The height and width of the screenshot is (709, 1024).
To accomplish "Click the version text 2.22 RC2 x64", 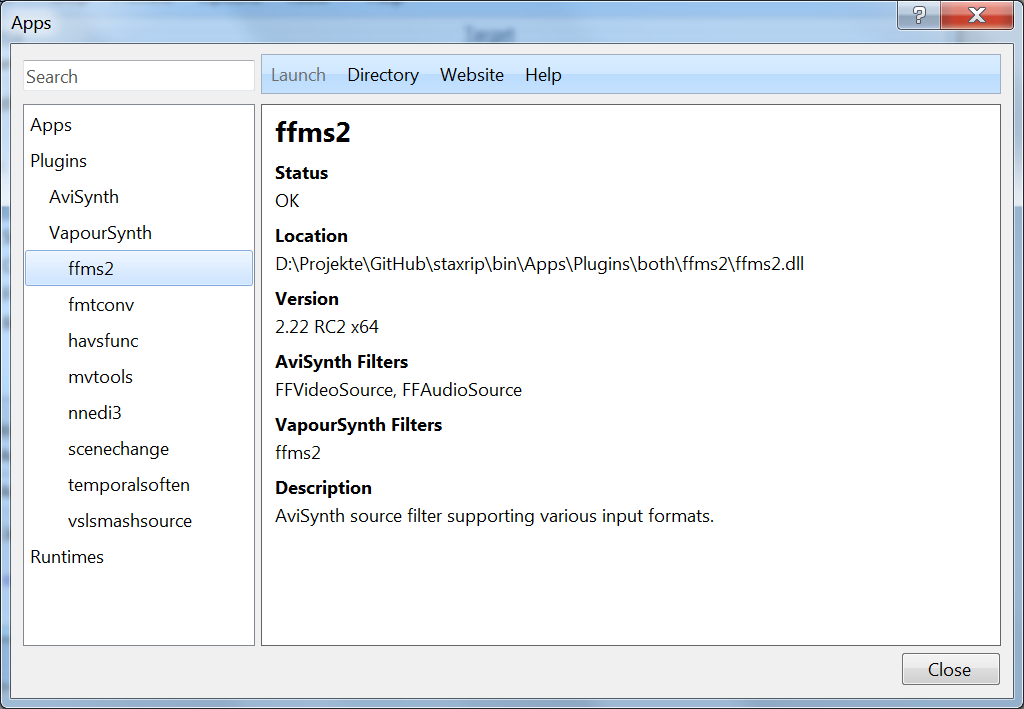I will (x=327, y=326).
